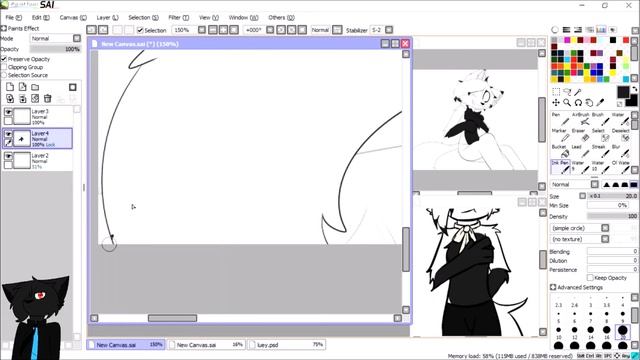
Task: Open the simple circle shape dropdown
Action: point(605,228)
